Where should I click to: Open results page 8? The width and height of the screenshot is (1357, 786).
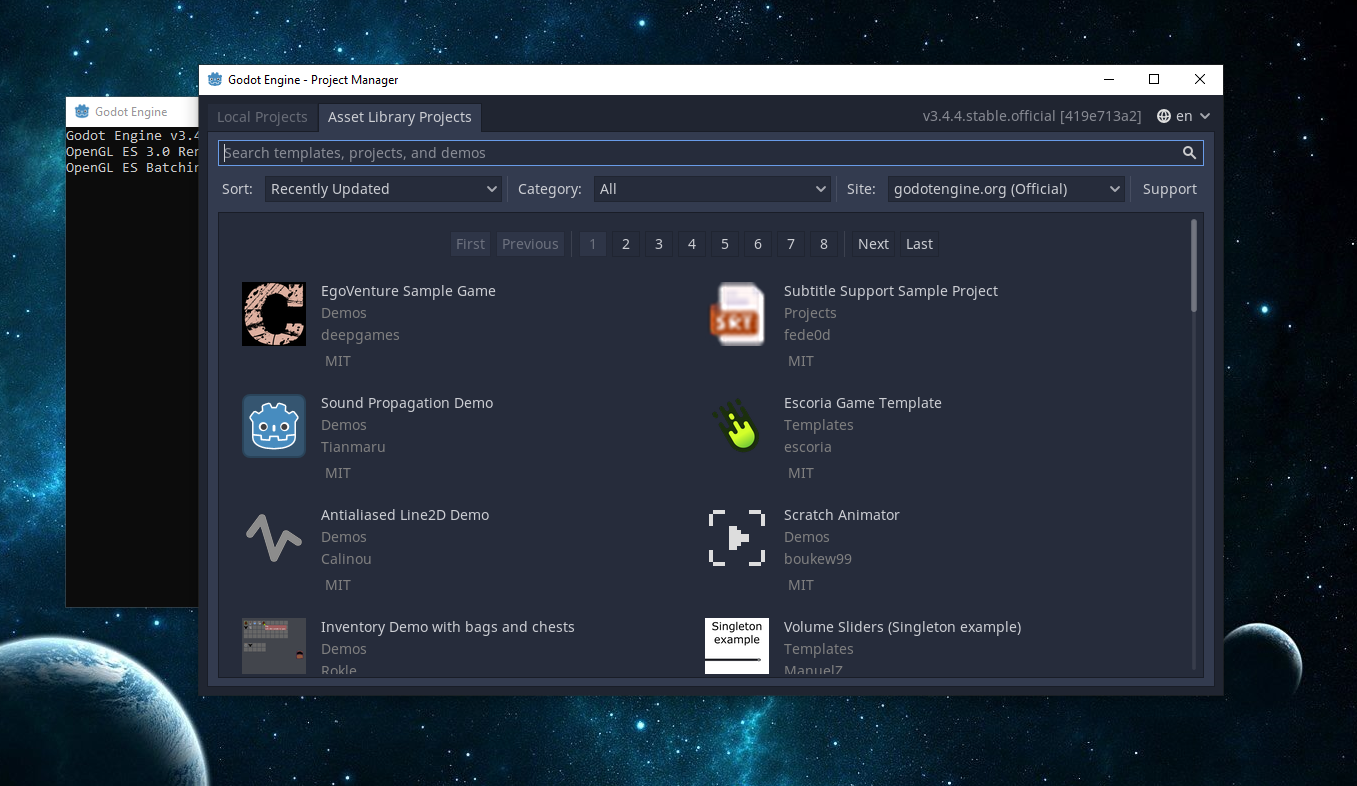[x=823, y=244]
